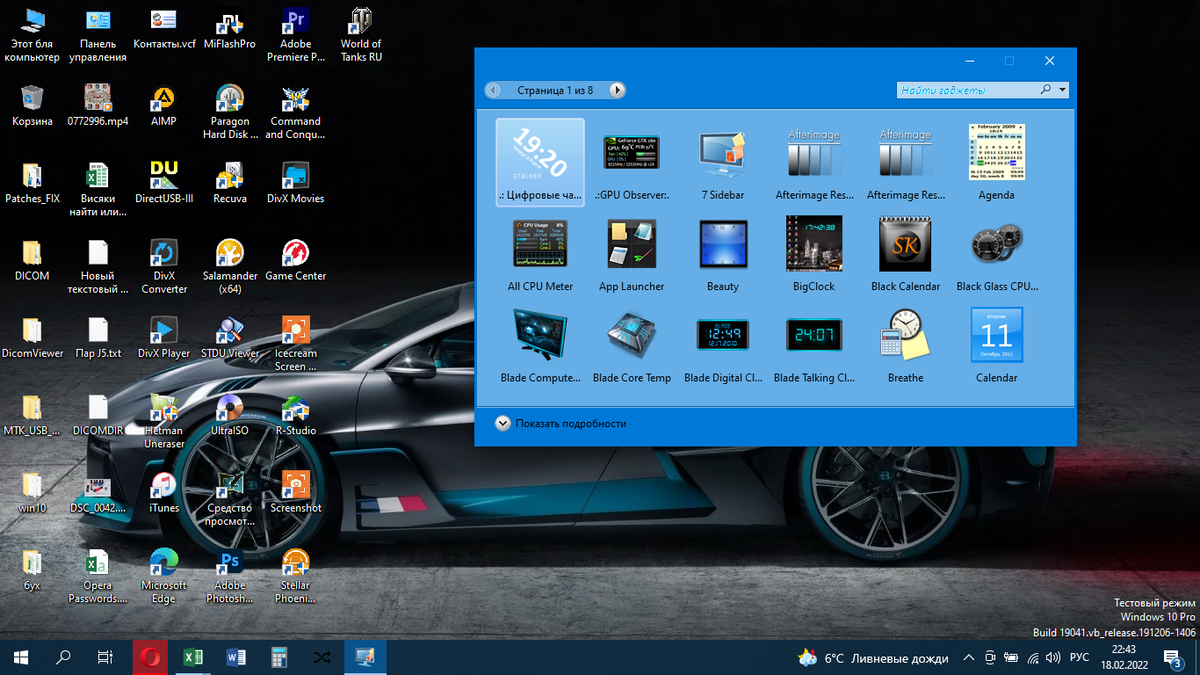Screen dimensions: 1200x675
Task: Select the Blade Computer gadget
Action: tap(540, 345)
